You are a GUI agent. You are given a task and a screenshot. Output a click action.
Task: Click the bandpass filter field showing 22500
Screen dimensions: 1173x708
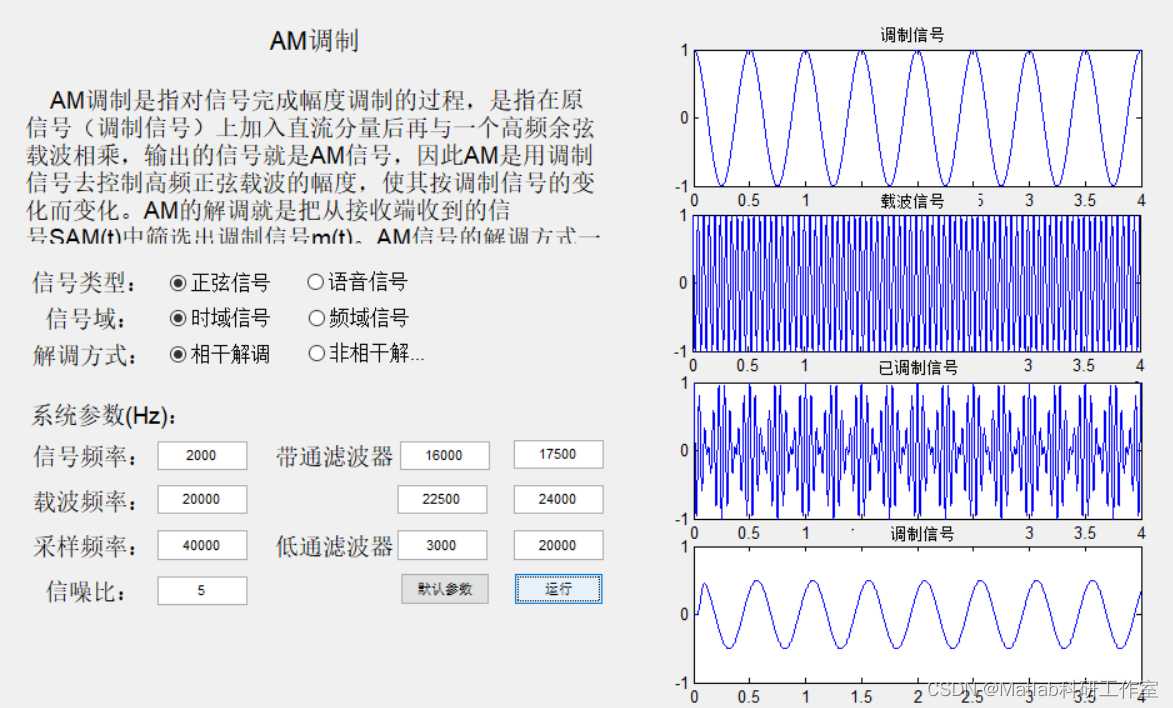[443, 499]
